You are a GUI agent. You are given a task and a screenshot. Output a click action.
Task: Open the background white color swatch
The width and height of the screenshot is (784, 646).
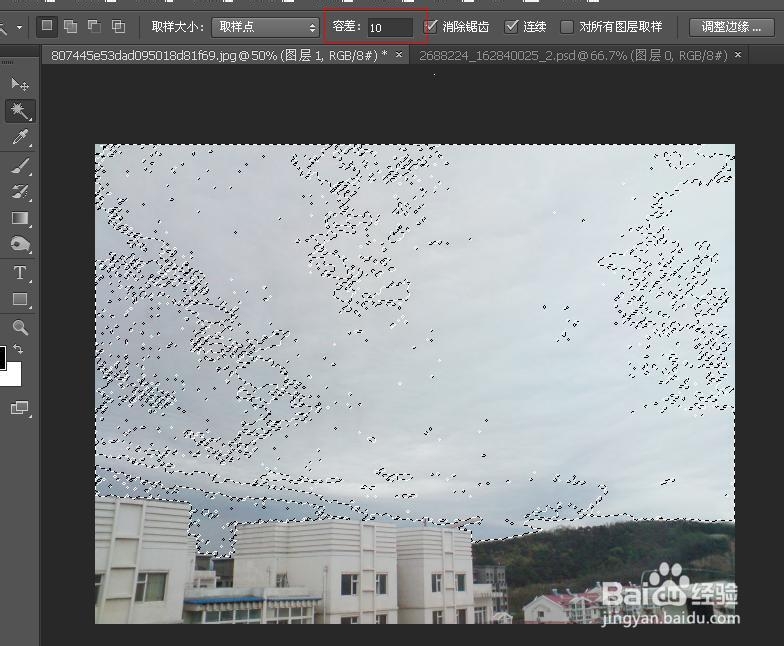pos(12,375)
